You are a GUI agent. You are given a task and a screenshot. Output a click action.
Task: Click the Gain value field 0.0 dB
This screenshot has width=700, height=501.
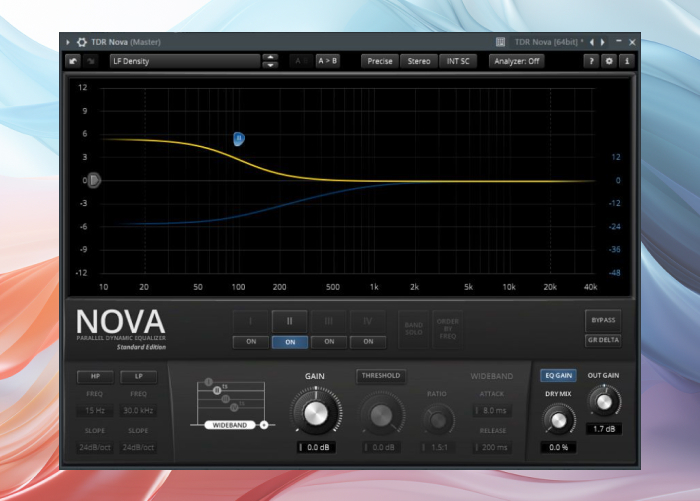click(x=316, y=447)
